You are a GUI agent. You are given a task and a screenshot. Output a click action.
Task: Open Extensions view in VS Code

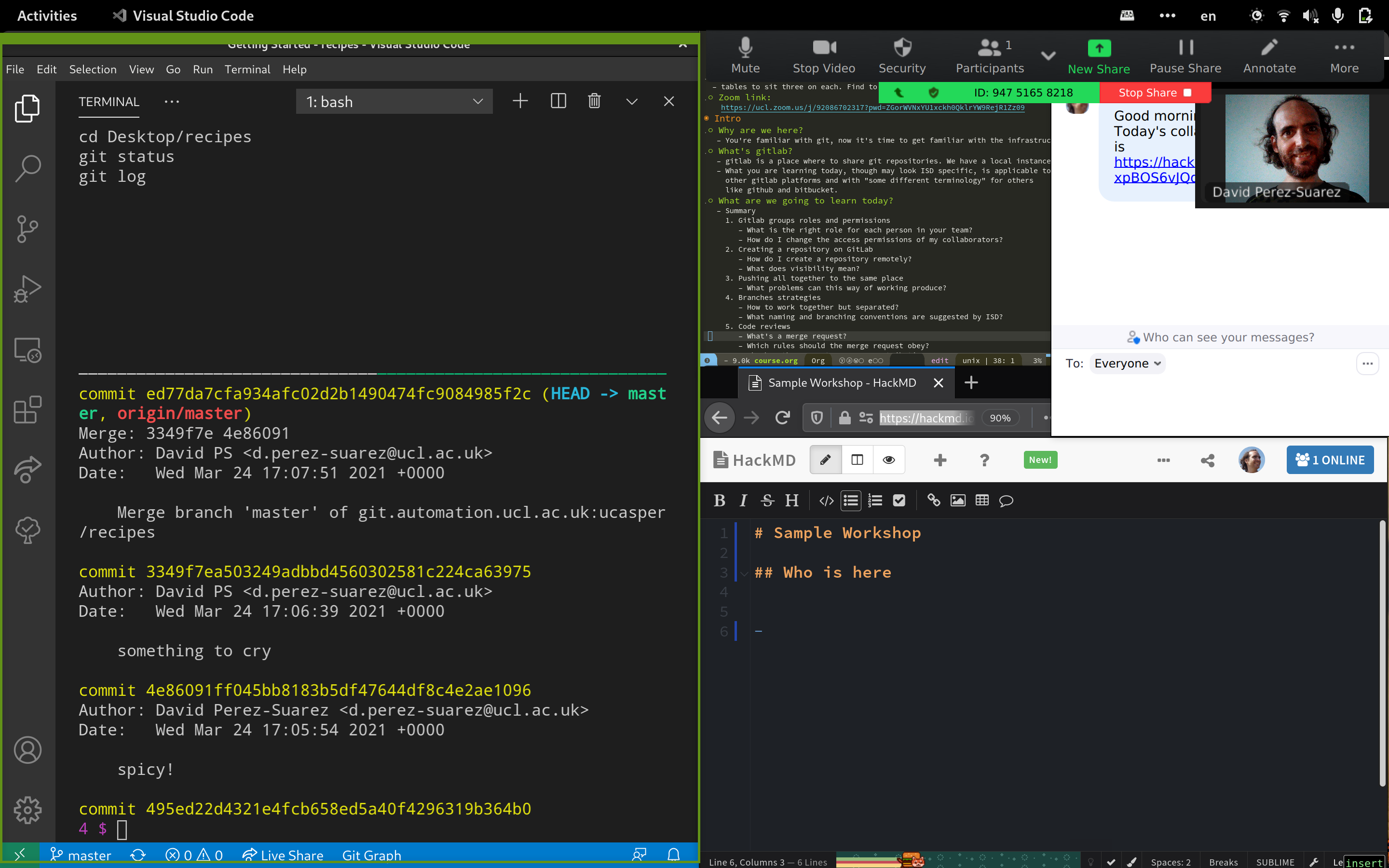(27, 410)
